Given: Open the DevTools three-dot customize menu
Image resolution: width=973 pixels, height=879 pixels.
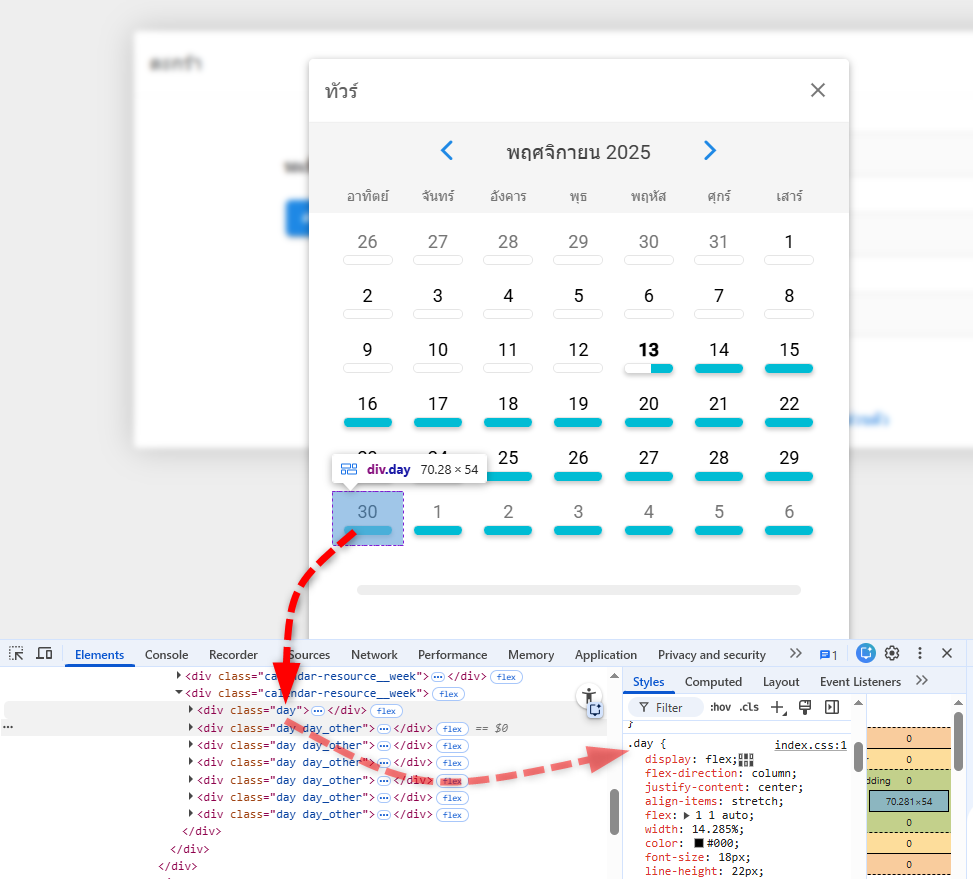Looking at the screenshot, I should 920,653.
